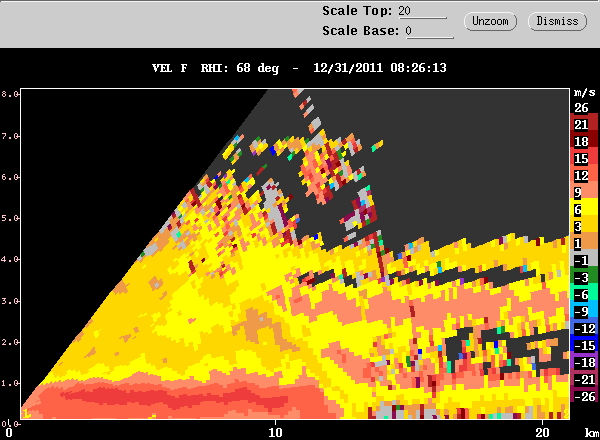
Task: Click the 8.0 height axis label
Action: [x=10, y=94]
